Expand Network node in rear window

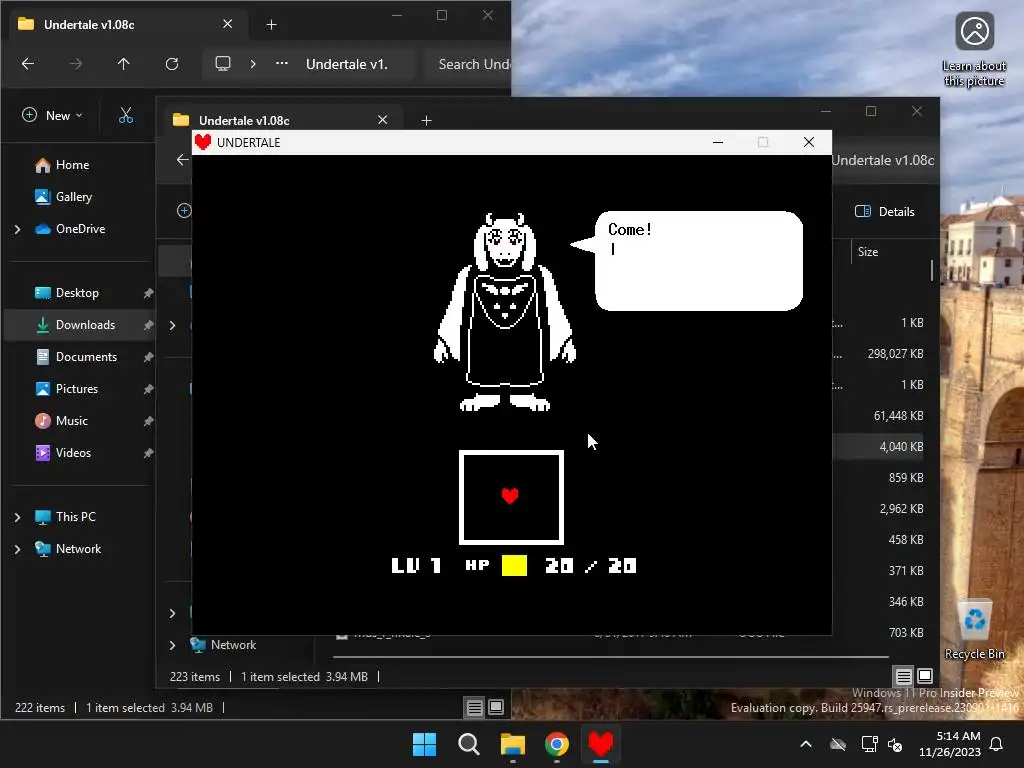coord(18,549)
